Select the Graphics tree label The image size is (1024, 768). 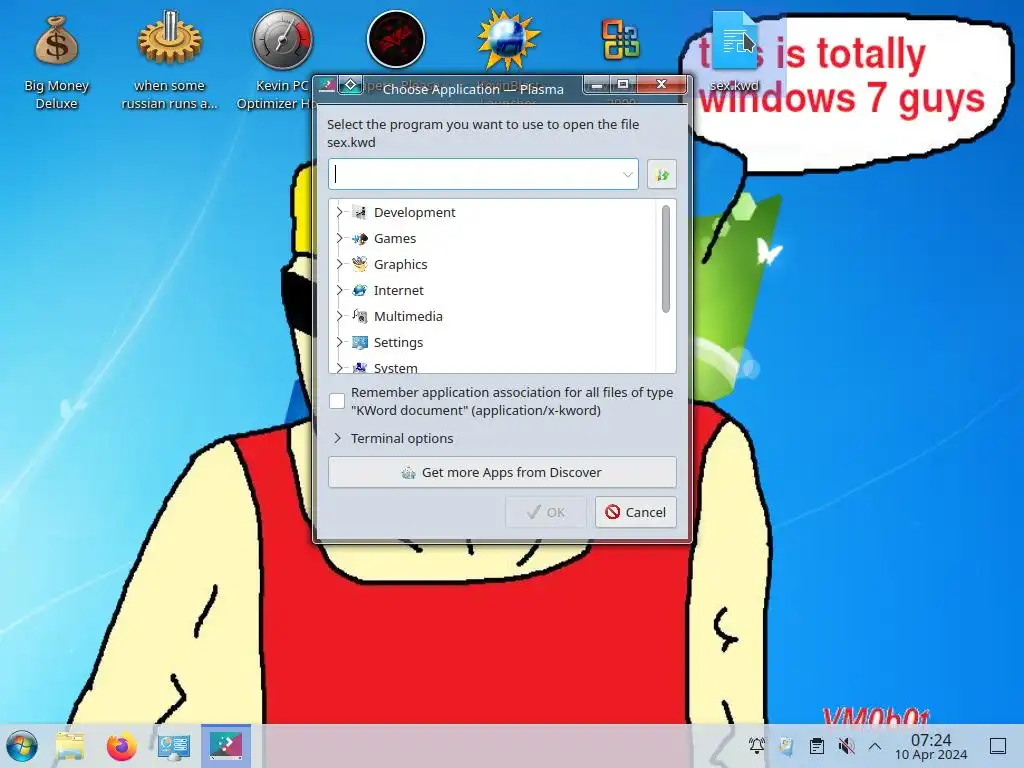tap(400, 264)
